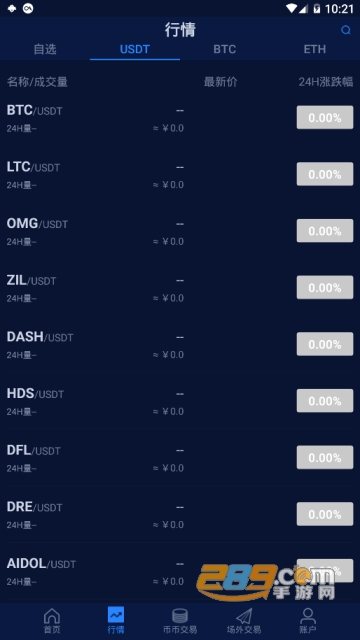Open the DRE/USDT trading pair
Viewport: 360px width, 640px height.
(180, 514)
